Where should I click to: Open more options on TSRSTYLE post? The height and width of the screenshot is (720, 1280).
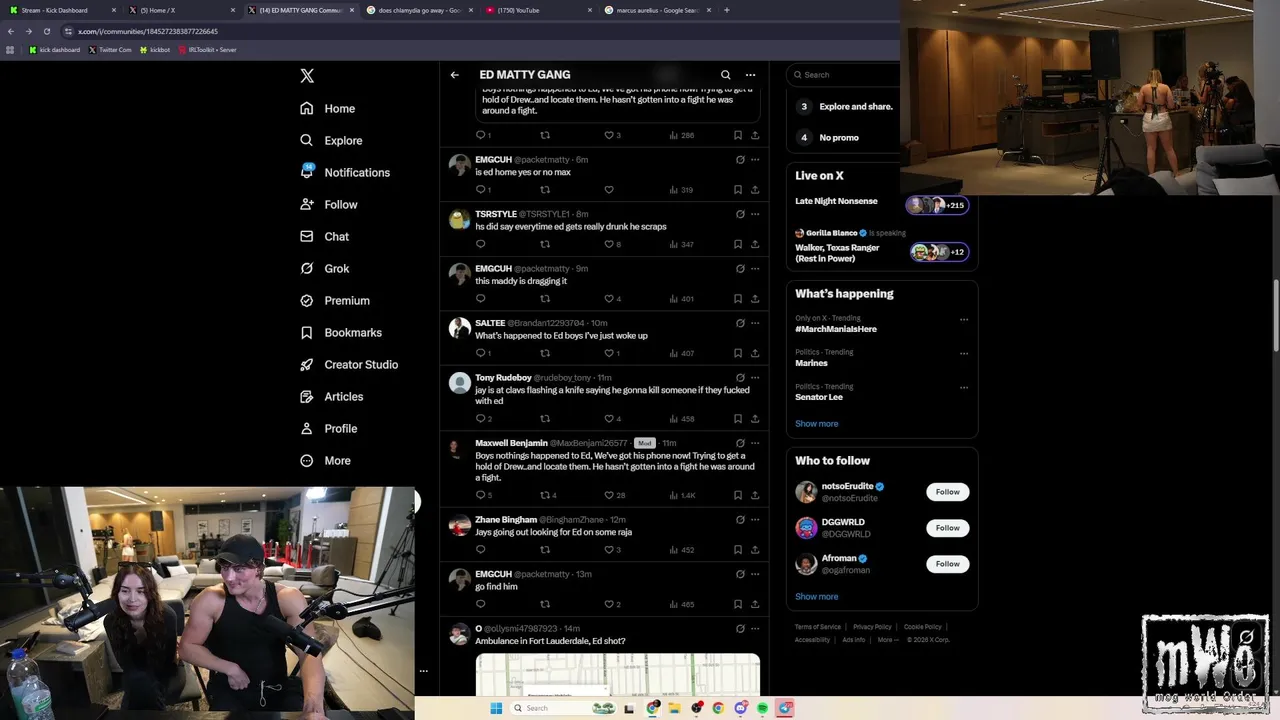[x=755, y=214]
